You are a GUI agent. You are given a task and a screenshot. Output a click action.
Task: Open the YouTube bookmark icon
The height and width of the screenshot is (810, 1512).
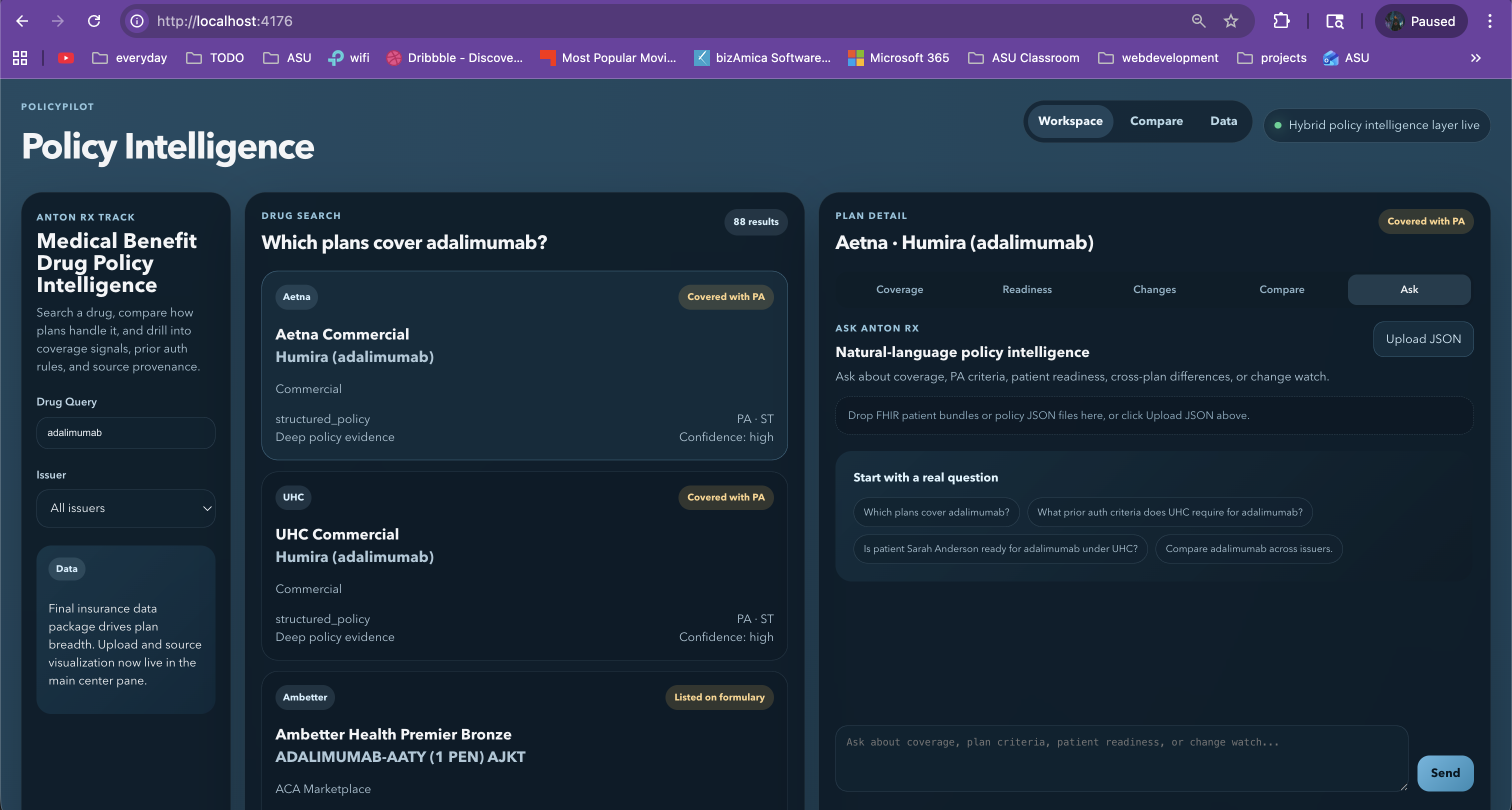(x=65, y=57)
